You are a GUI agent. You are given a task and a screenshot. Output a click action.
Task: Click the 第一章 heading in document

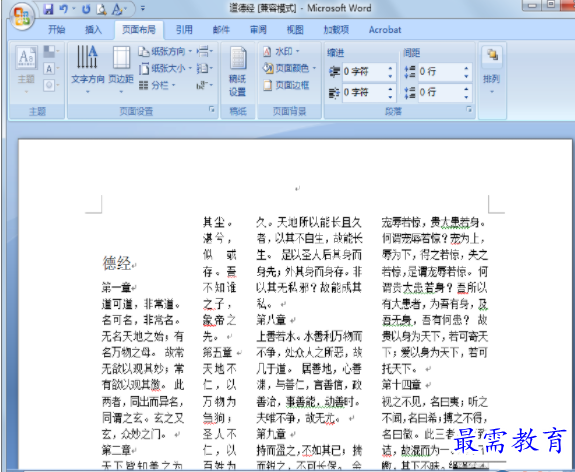pos(117,288)
